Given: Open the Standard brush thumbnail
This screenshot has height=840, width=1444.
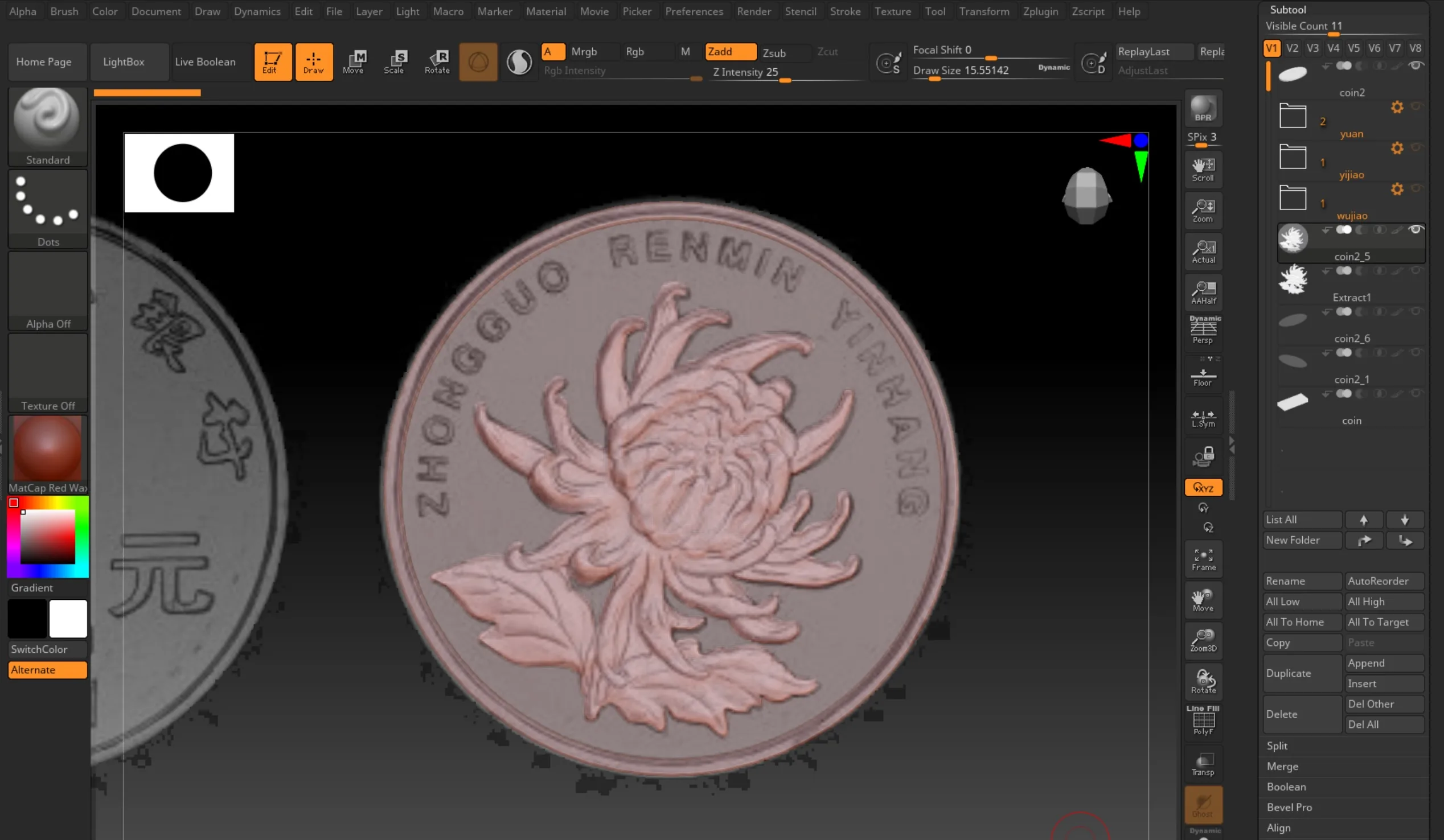Looking at the screenshot, I should (48, 126).
